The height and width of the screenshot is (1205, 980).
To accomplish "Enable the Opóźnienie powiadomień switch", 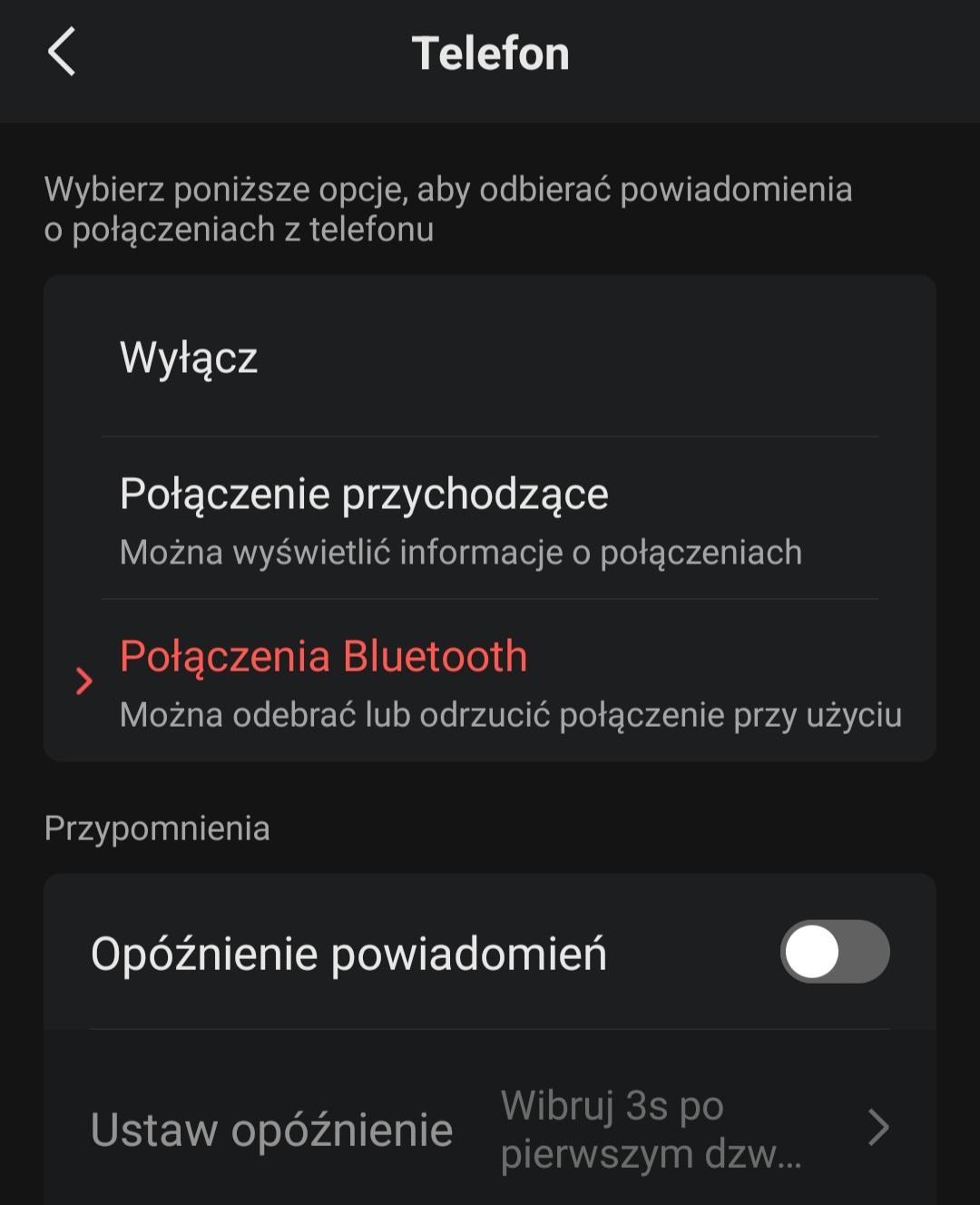I will [835, 952].
